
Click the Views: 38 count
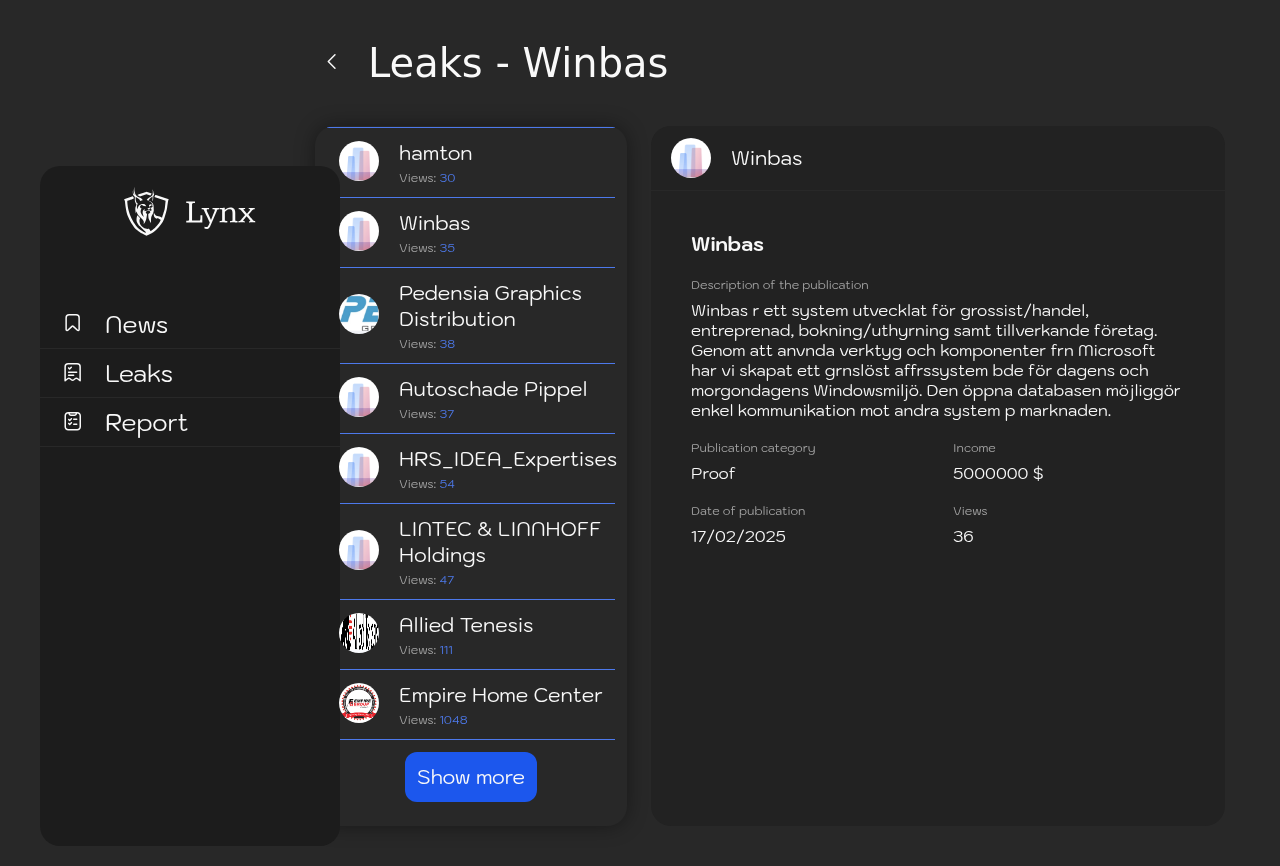pyautogui.click(x=427, y=344)
